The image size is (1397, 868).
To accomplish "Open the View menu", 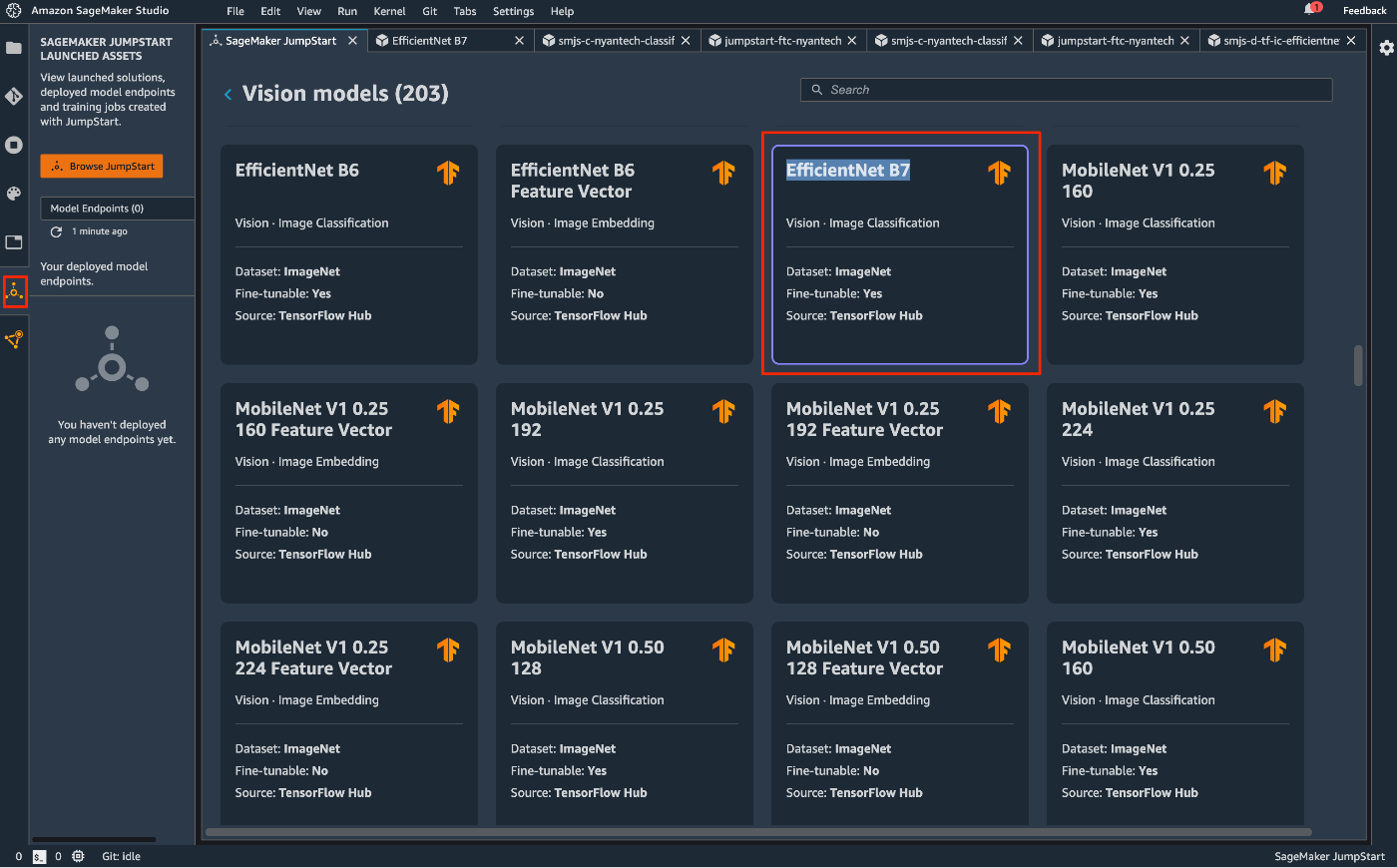I will tap(309, 11).
